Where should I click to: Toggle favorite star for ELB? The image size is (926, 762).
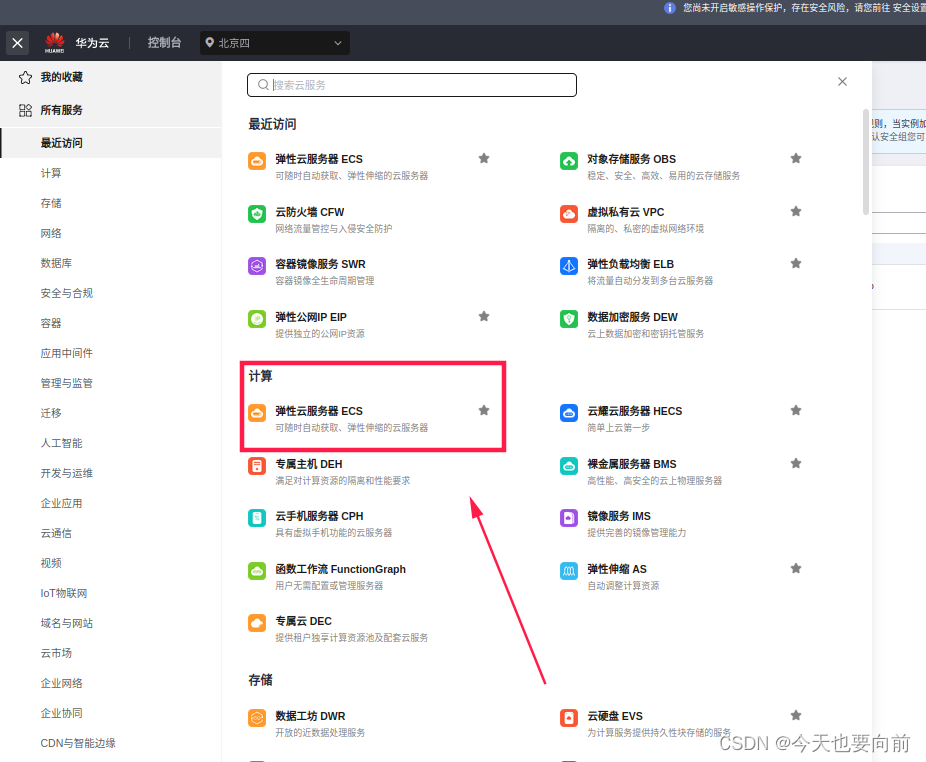796,263
